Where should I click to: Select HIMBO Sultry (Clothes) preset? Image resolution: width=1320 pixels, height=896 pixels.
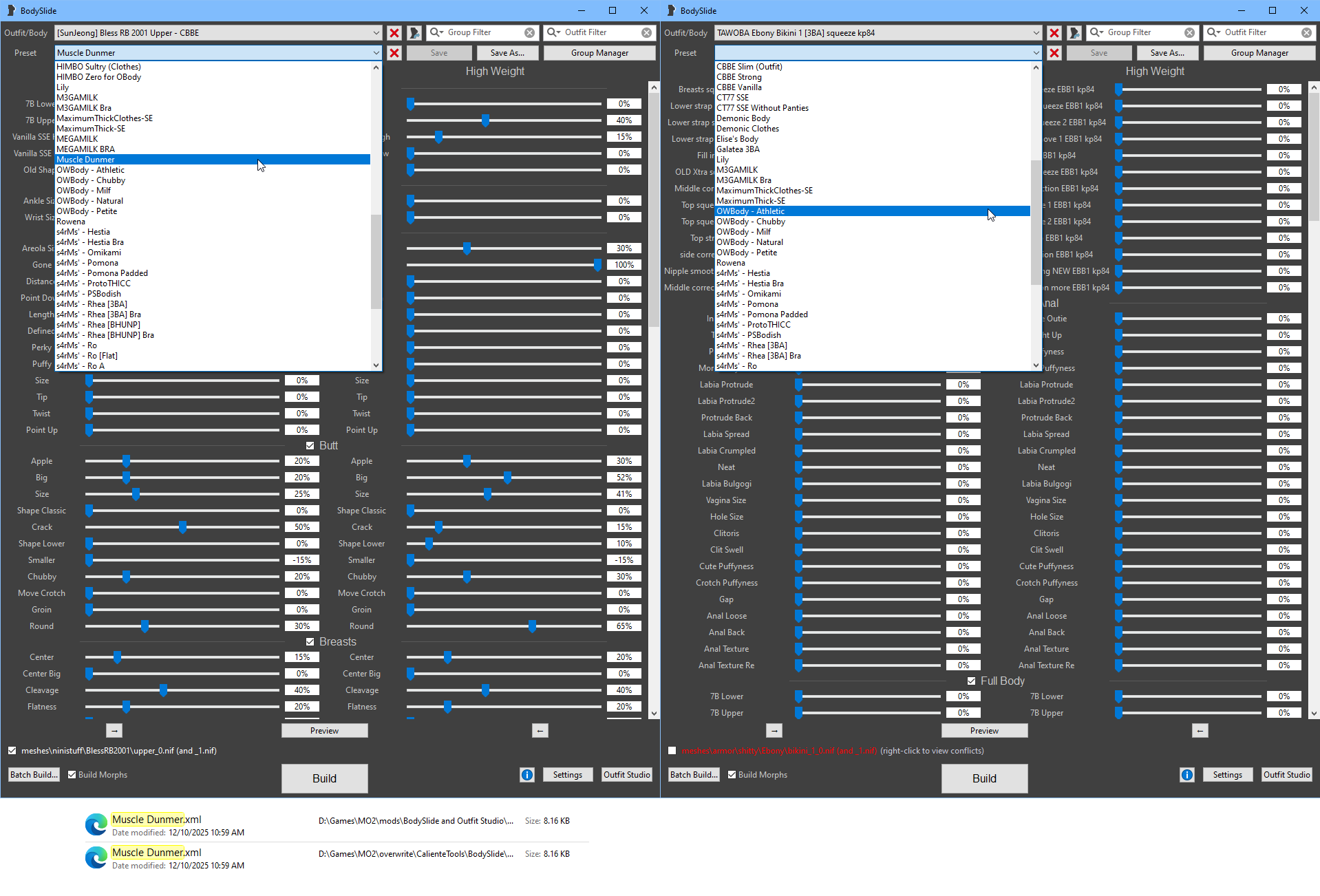[x=213, y=67]
